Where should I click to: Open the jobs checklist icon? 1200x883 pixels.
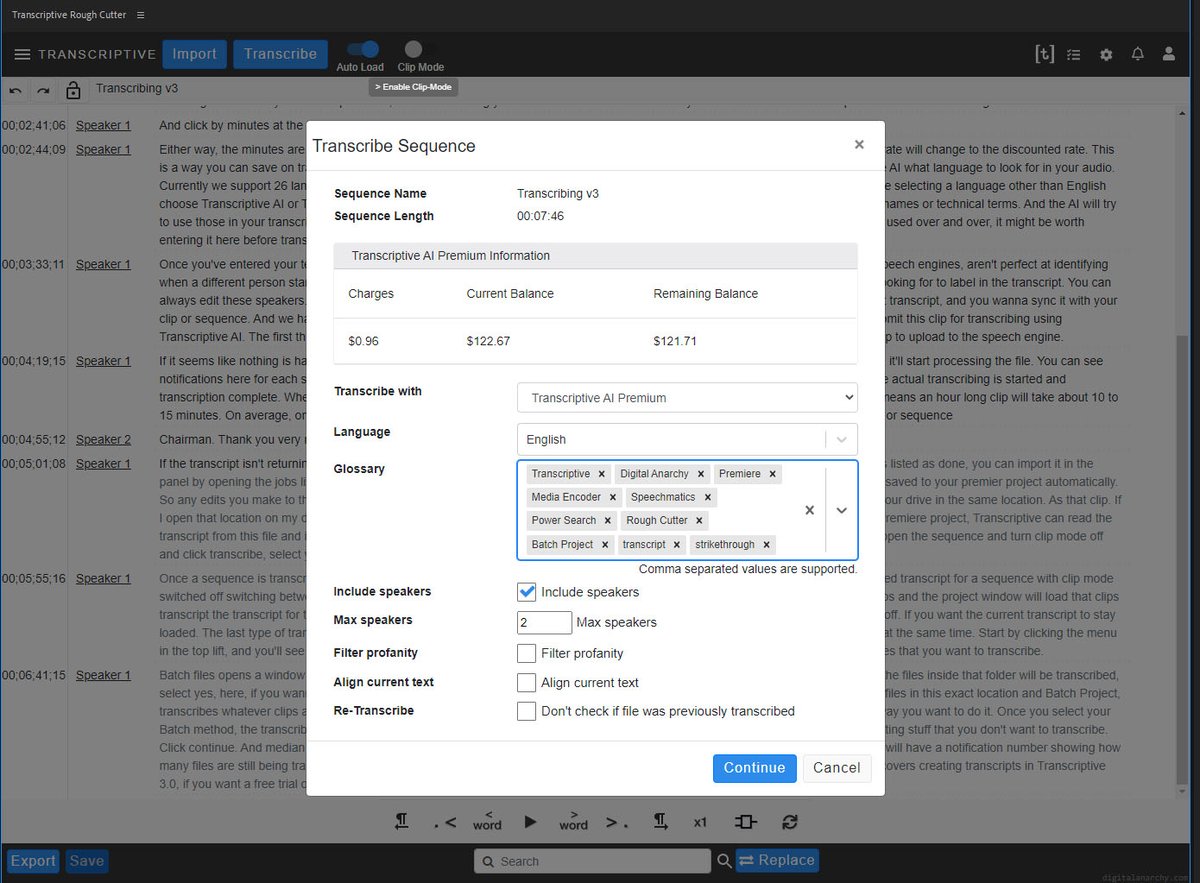(1074, 55)
